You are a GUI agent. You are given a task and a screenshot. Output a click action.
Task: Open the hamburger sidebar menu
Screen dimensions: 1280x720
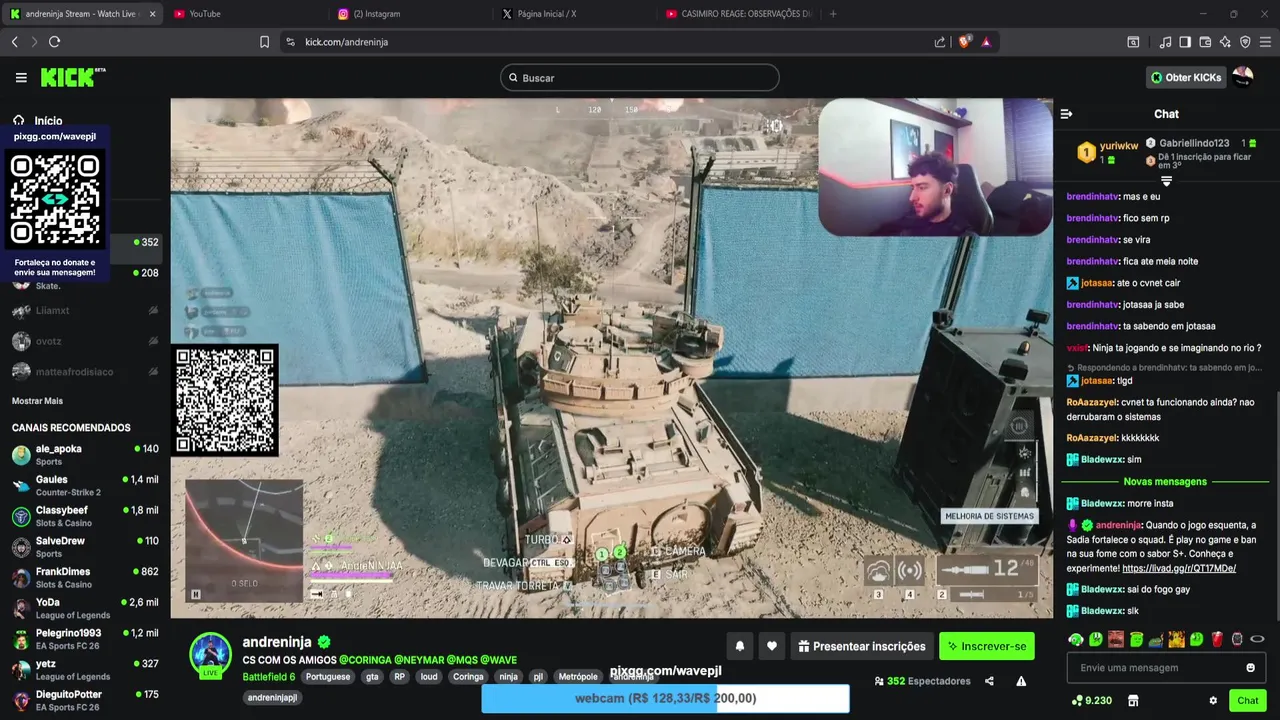pyautogui.click(x=21, y=77)
